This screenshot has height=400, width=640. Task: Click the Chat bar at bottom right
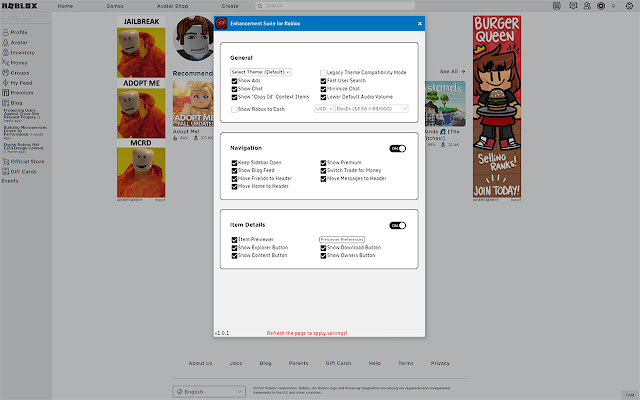[630, 395]
